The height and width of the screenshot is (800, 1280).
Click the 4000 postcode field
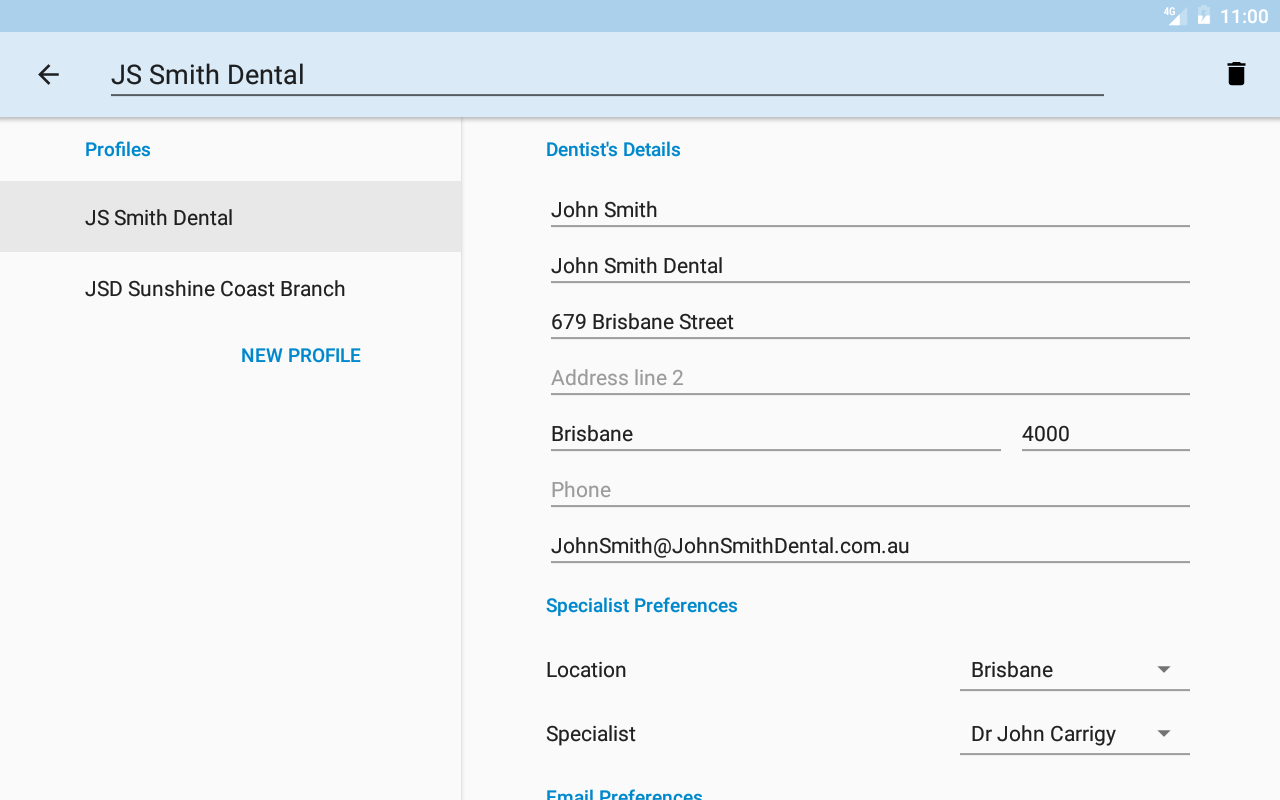[x=1104, y=434]
